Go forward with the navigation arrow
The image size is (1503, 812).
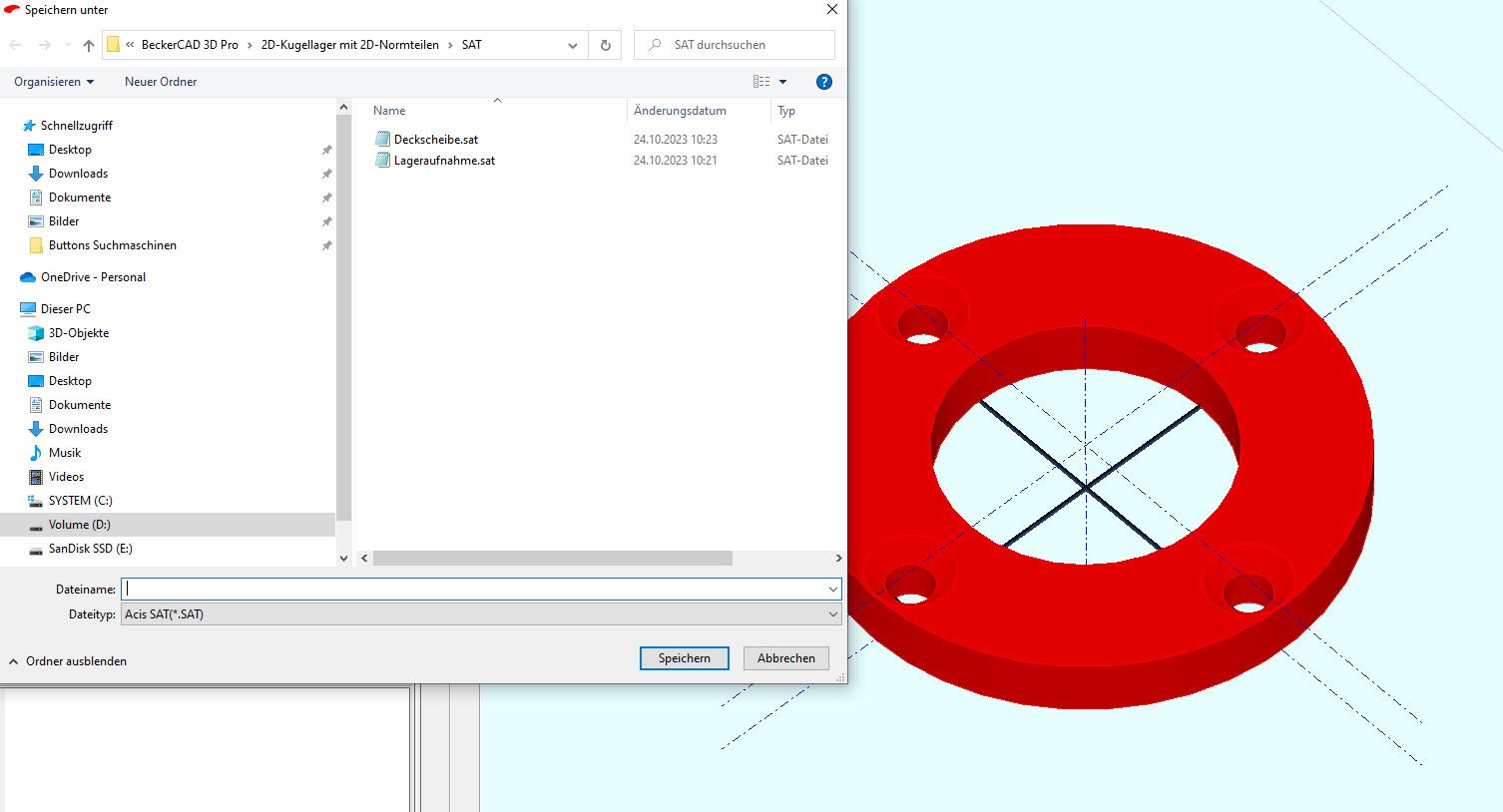pos(44,45)
